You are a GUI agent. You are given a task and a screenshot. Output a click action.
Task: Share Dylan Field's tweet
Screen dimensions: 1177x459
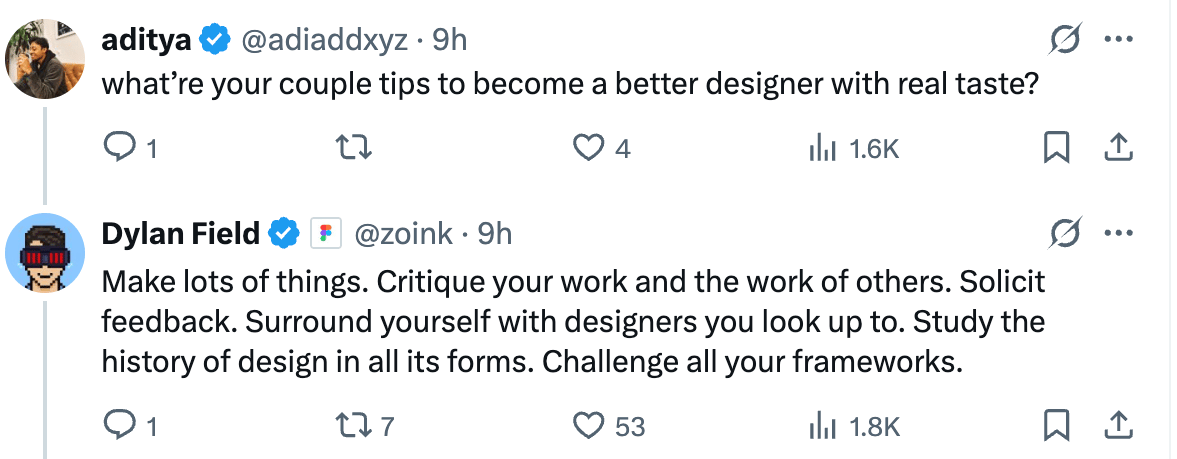pos(1116,427)
